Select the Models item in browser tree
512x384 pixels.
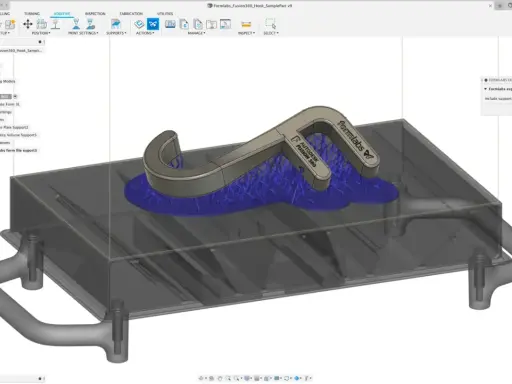[x=8, y=81]
